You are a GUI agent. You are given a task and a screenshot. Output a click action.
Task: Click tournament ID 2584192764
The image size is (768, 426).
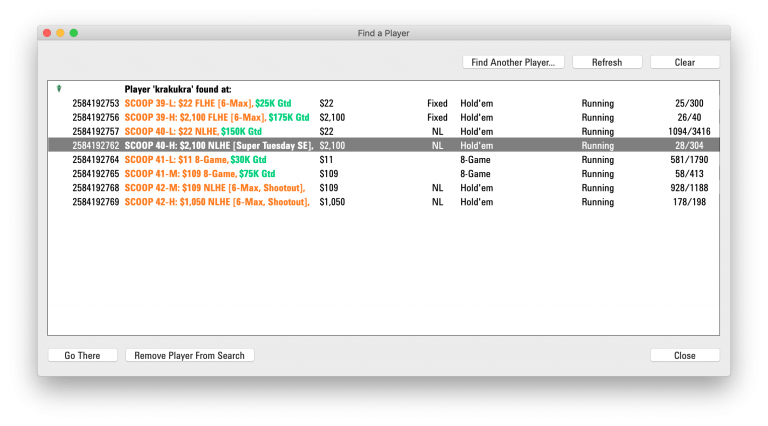[x=96, y=160]
